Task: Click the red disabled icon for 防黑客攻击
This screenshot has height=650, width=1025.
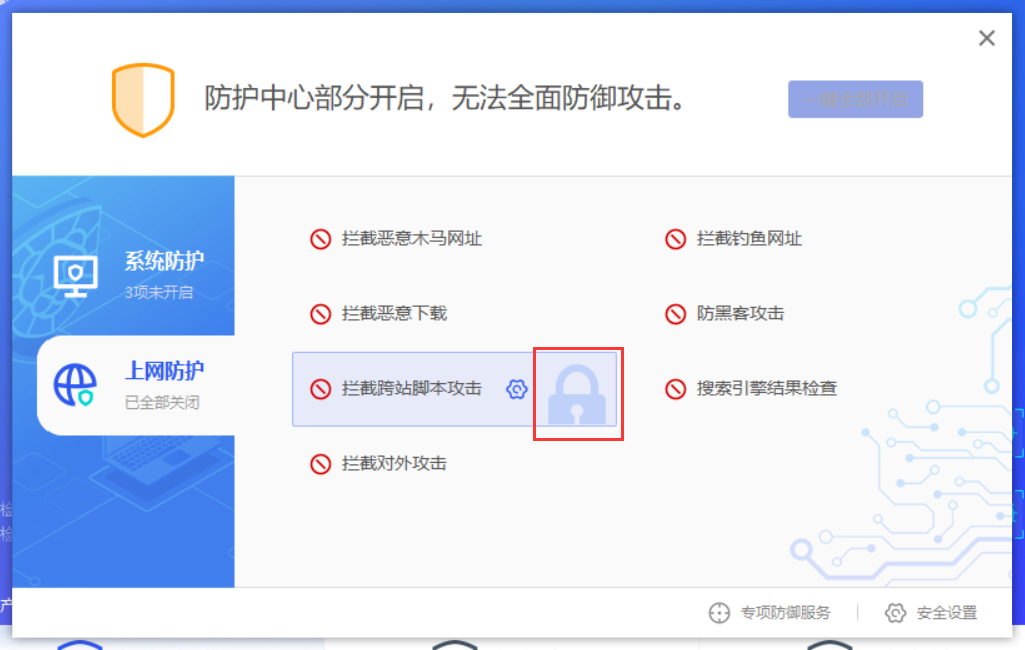Action: (675, 314)
